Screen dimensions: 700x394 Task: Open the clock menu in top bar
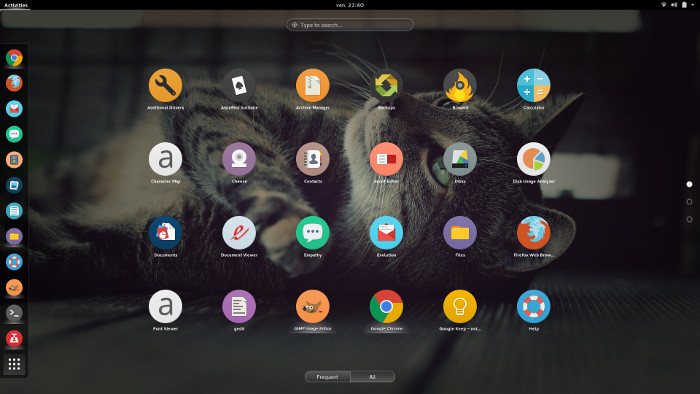pos(350,5)
